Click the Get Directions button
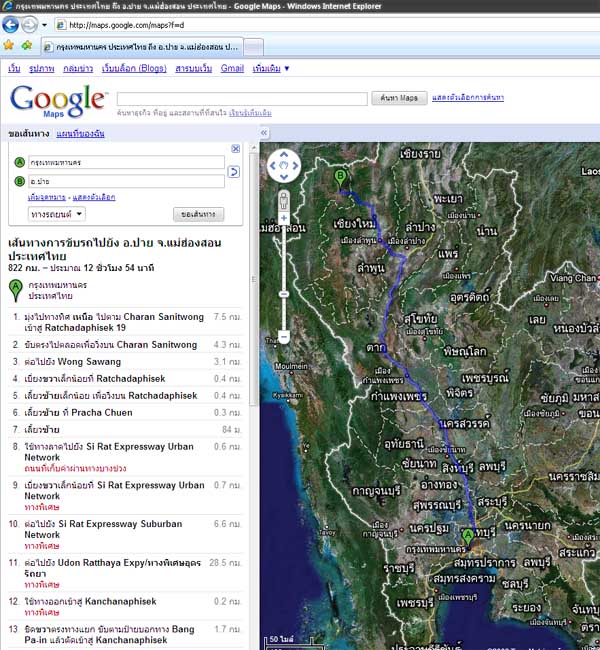This screenshot has width=600, height=650. pyautogui.click(x=198, y=214)
